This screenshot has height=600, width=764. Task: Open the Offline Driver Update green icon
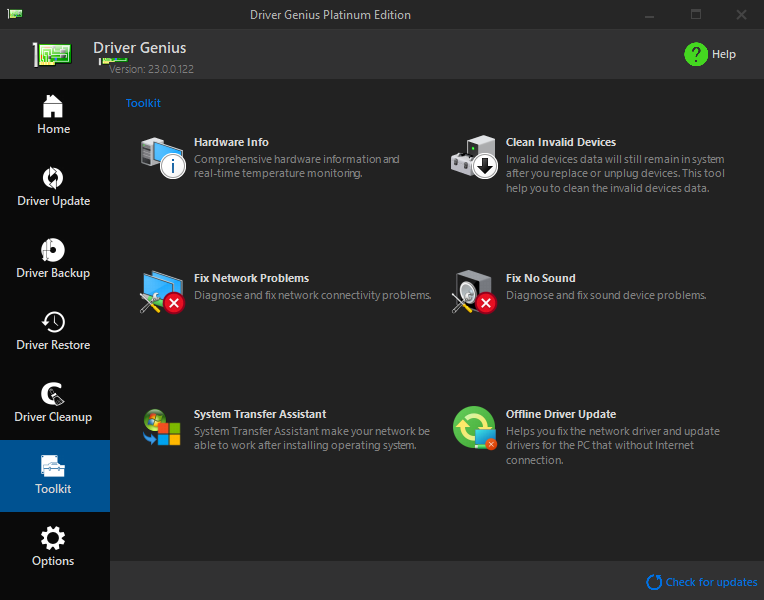[x=475, y=427]
